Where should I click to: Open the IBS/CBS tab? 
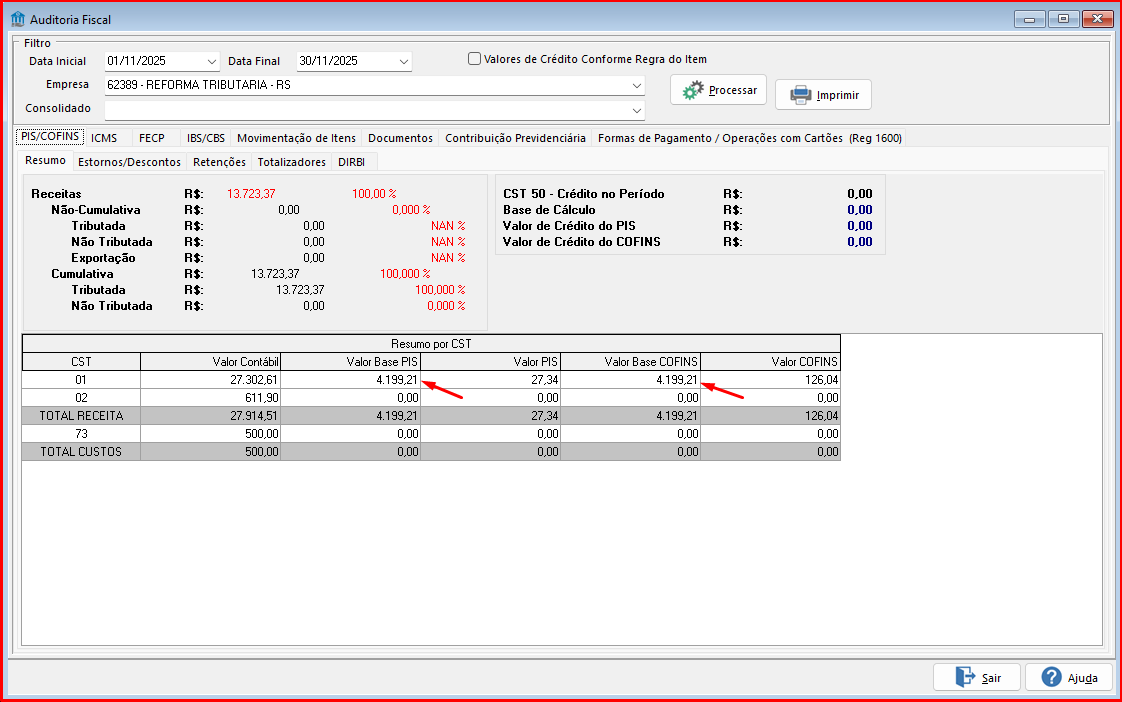206,138
